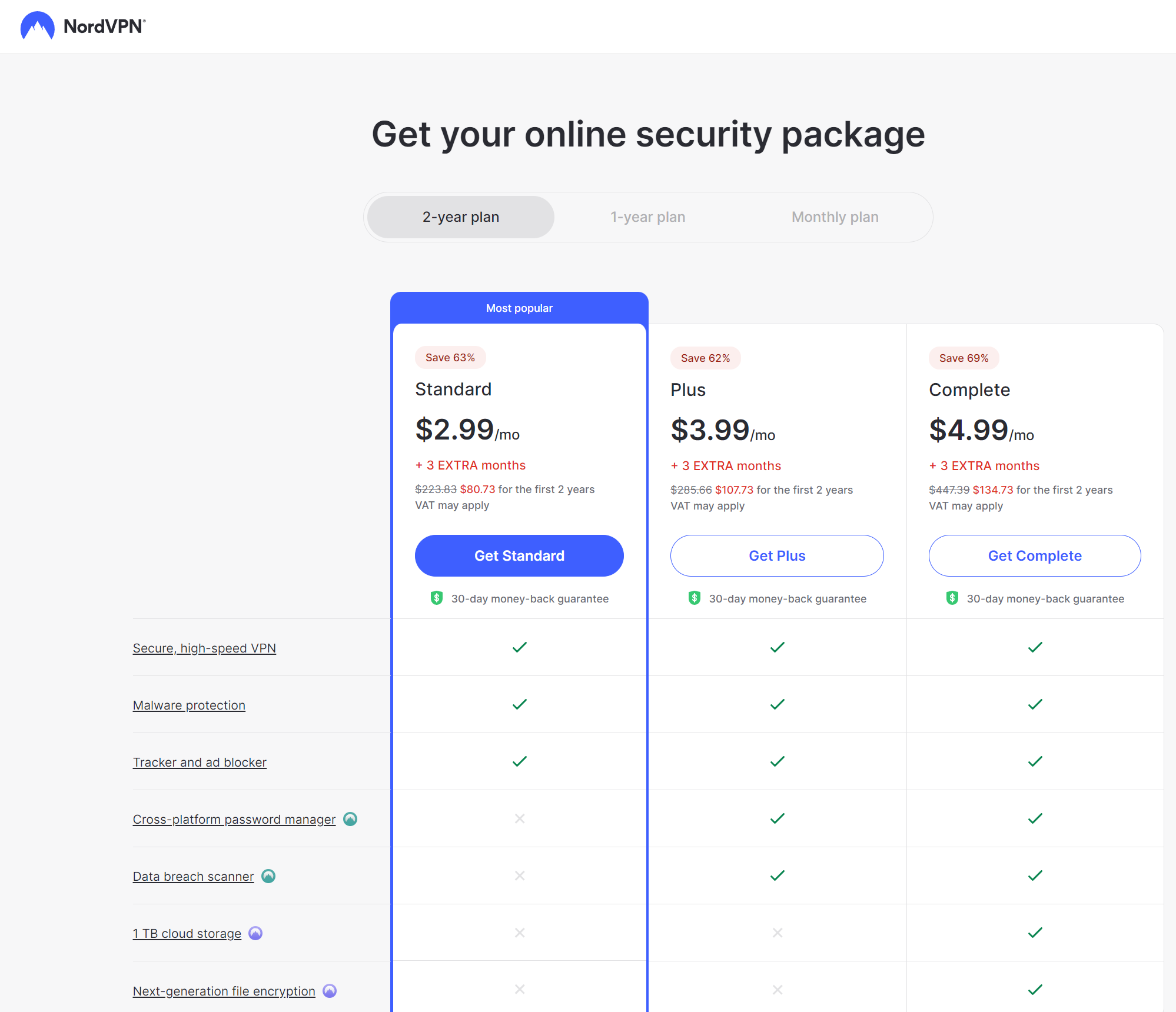Click the Most popular banner on Standard
The image size is (1176, 1012).
point(519,308)
